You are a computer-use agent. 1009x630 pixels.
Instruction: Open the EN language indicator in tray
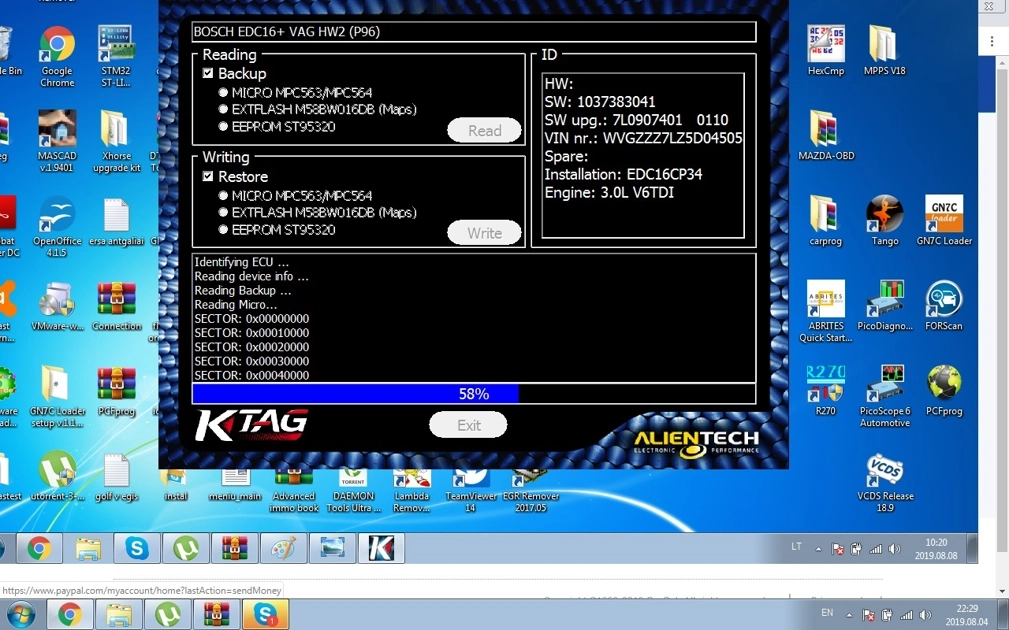point(828,613)
